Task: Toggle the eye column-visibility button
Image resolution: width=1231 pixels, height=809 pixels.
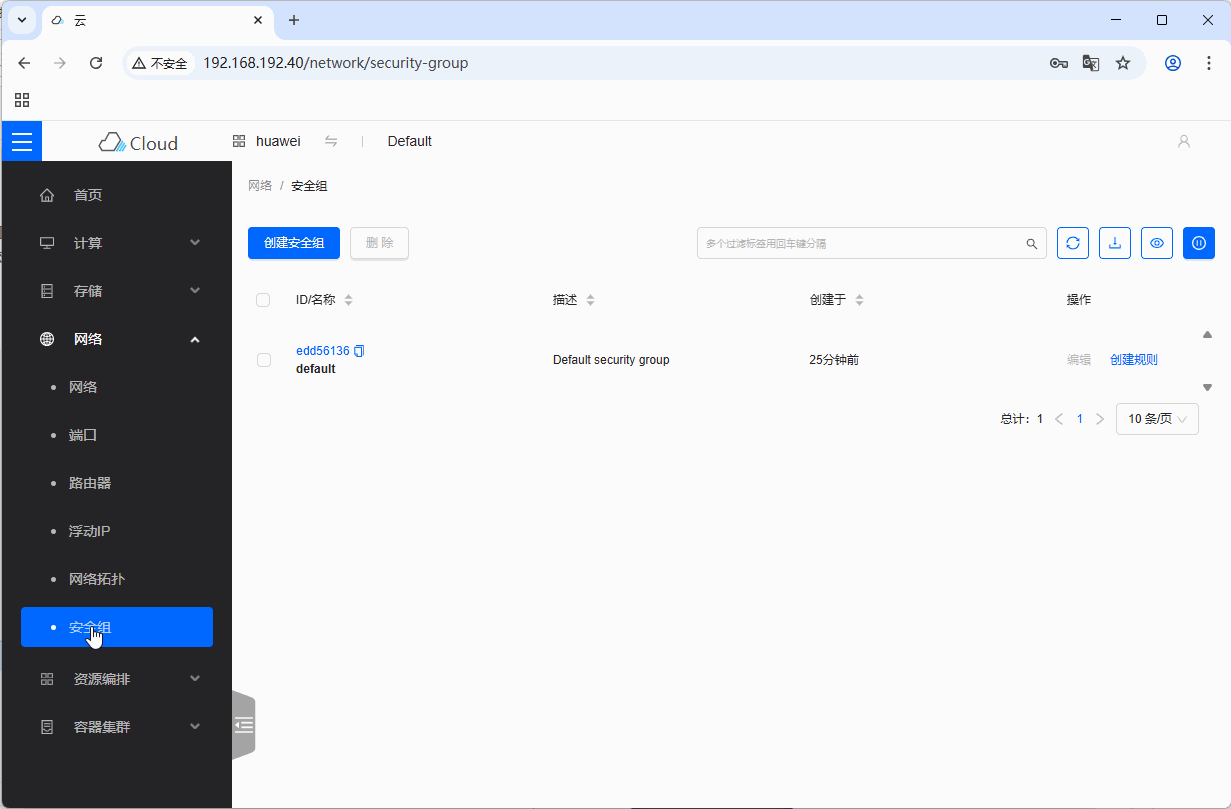Action: (x=1157, y=243)
